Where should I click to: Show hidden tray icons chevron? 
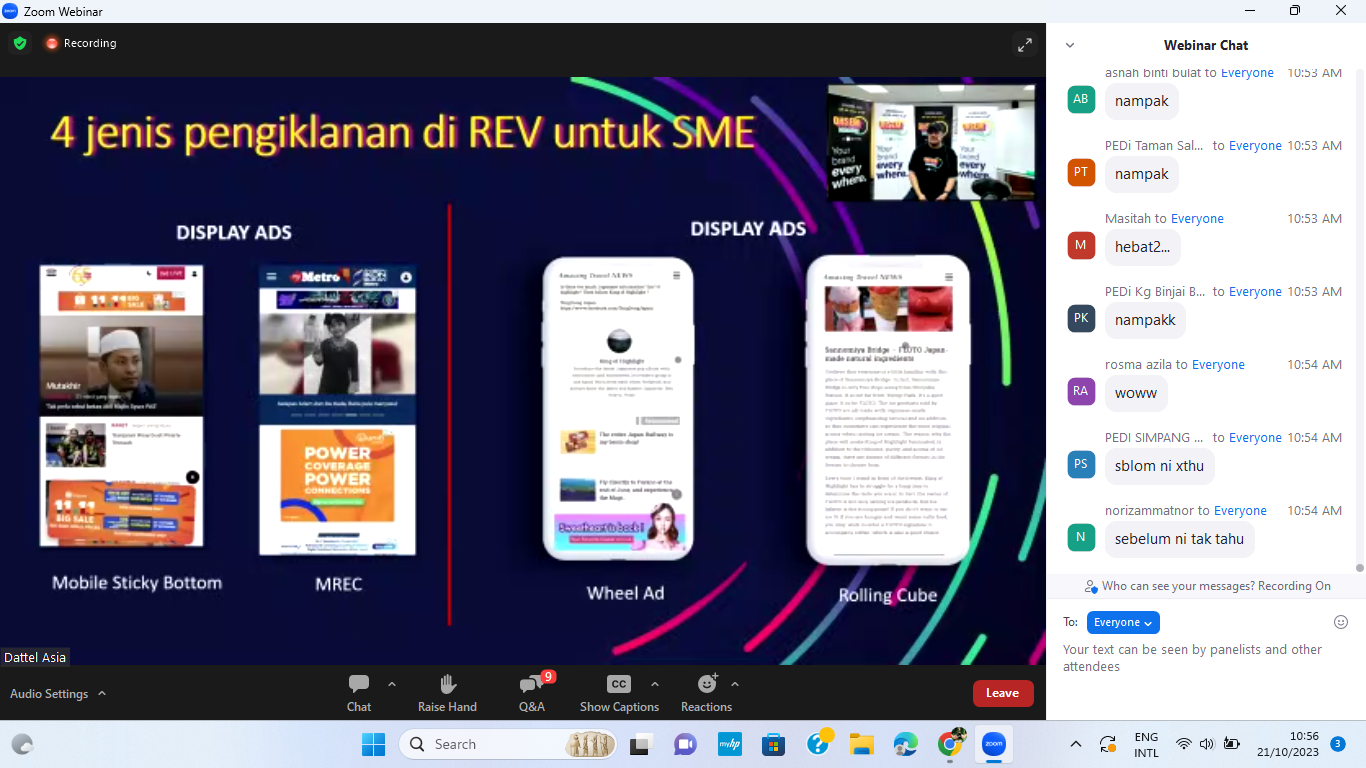(x=1076, y=744)
